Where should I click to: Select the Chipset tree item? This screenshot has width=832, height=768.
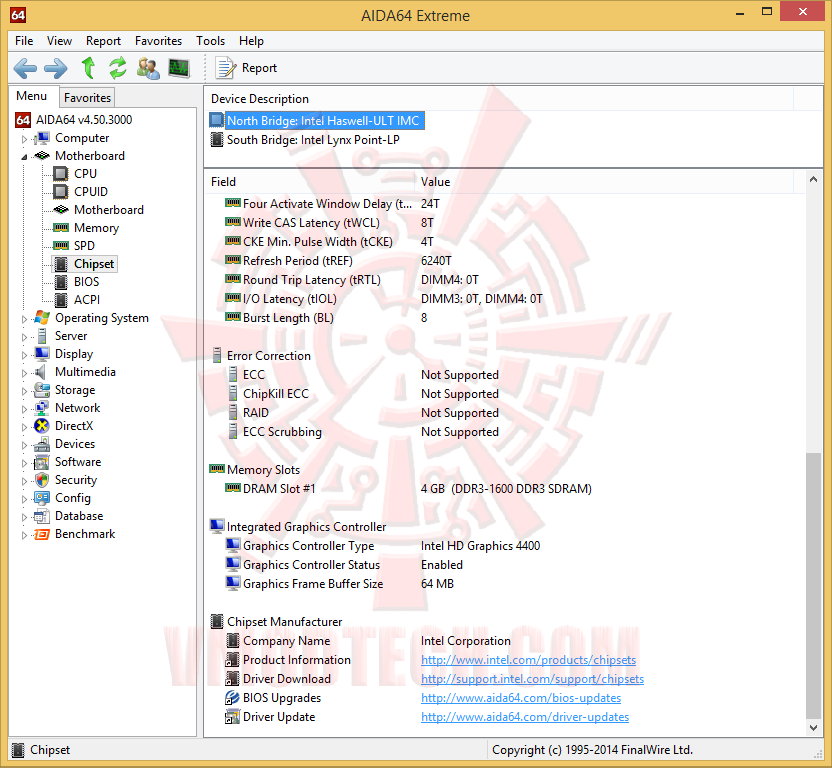[x=94, y=264]
